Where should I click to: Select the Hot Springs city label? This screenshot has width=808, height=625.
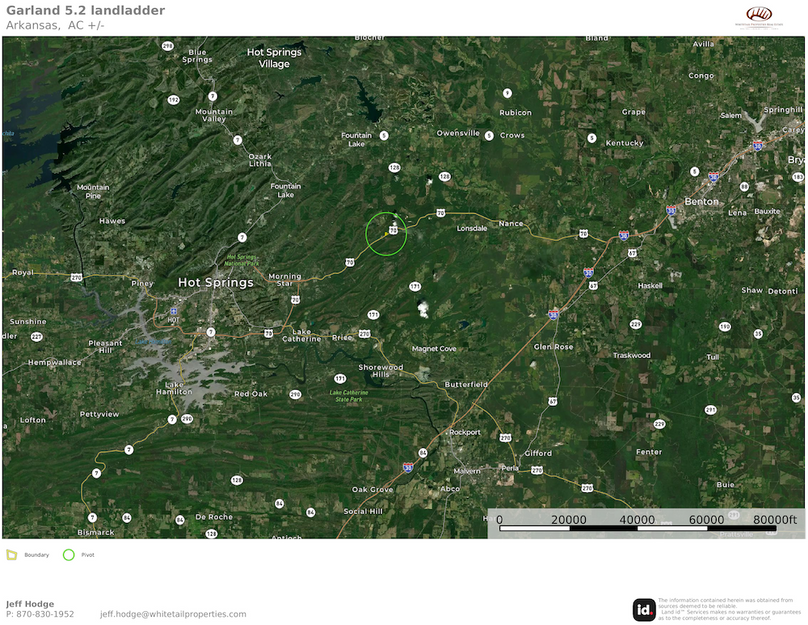click(215, 283)
